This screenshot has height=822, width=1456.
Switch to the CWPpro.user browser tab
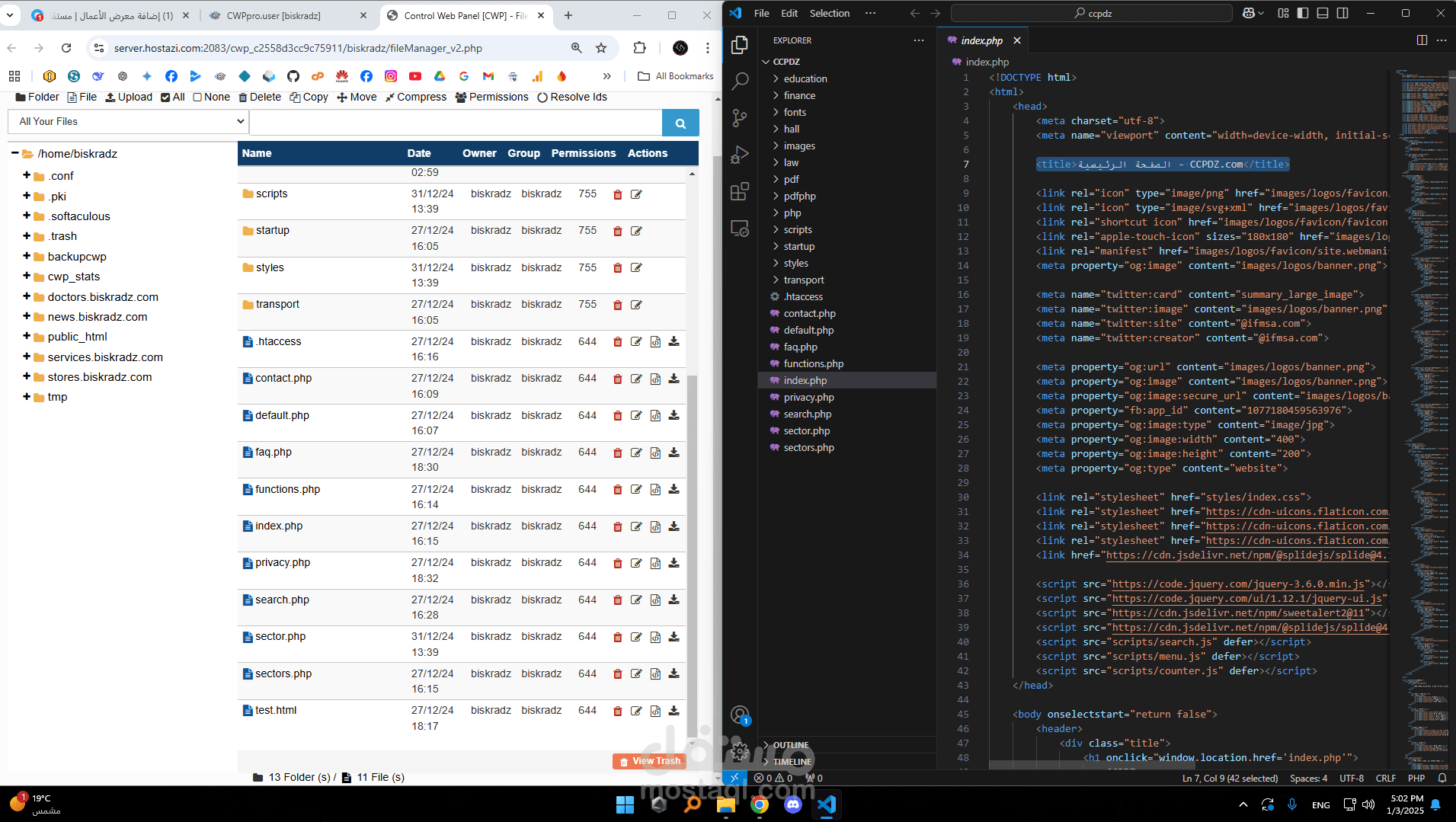pyautogui.click(x=274, y=15)
